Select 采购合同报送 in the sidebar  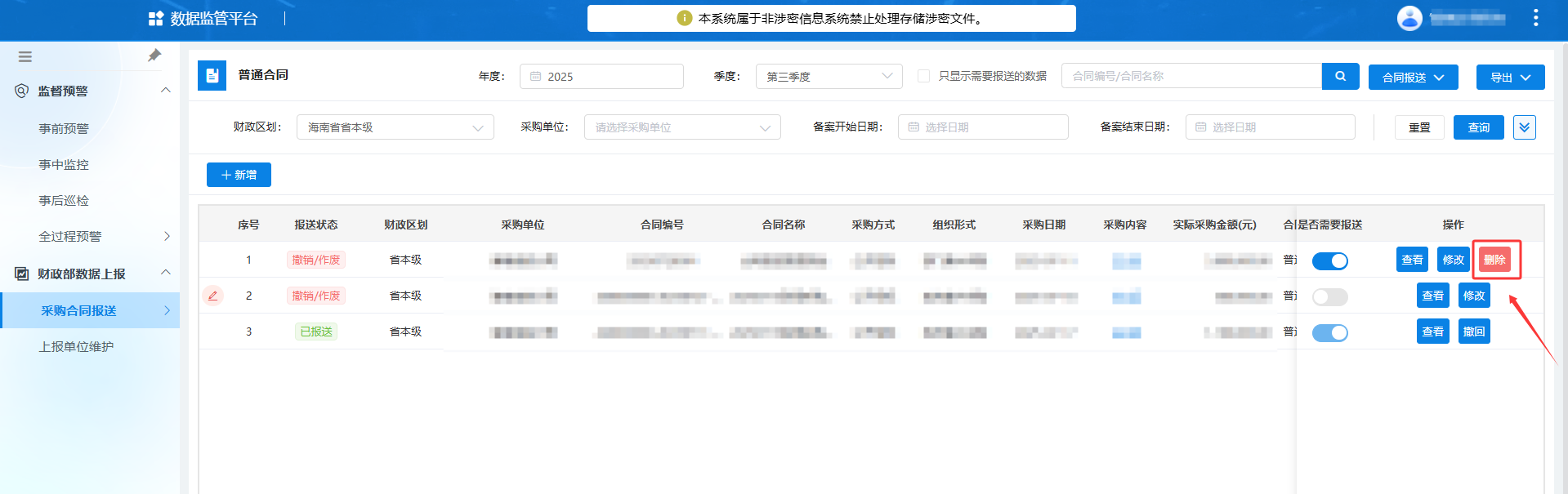click(79, 311)
